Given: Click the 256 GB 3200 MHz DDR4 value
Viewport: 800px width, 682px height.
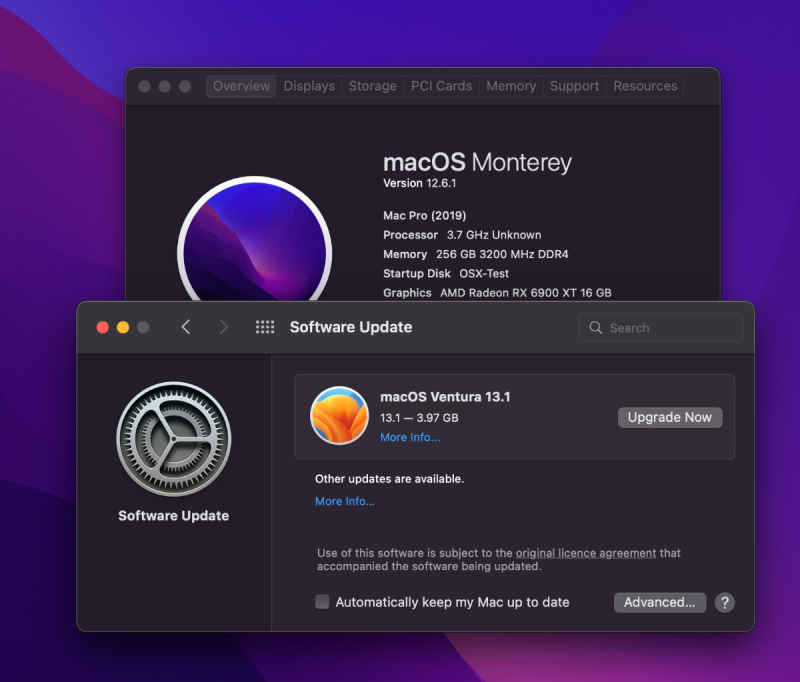Looking at the screenshot, I should point(502,254).
